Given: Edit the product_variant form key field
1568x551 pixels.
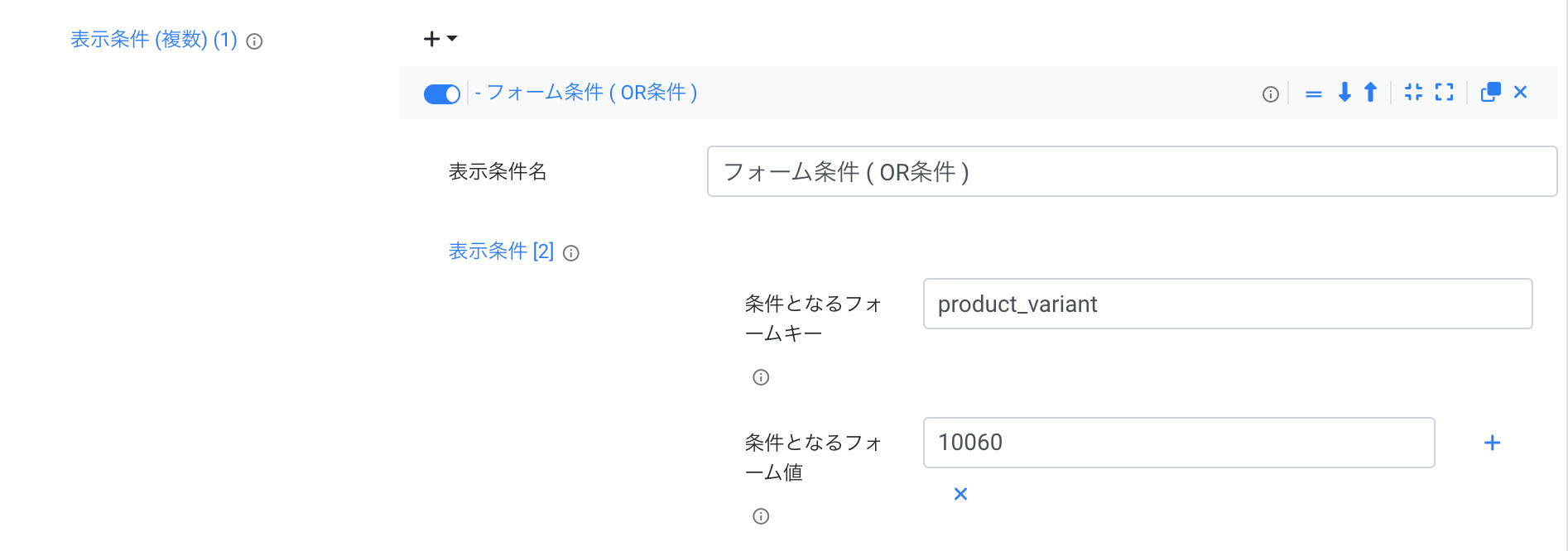Looking at the screenshot, I should point(1228,304).
